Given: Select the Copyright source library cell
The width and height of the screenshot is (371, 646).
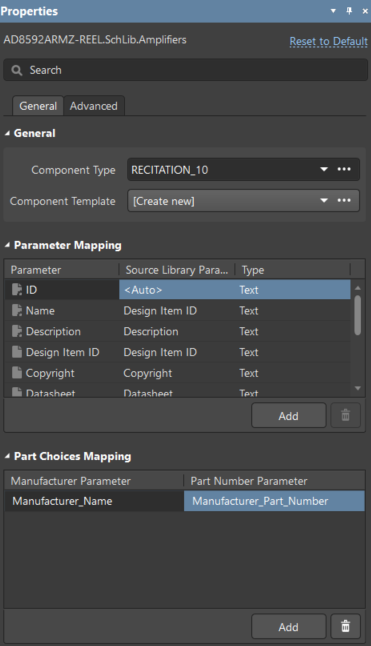Looking at the screenshot, I should [177, 373].
